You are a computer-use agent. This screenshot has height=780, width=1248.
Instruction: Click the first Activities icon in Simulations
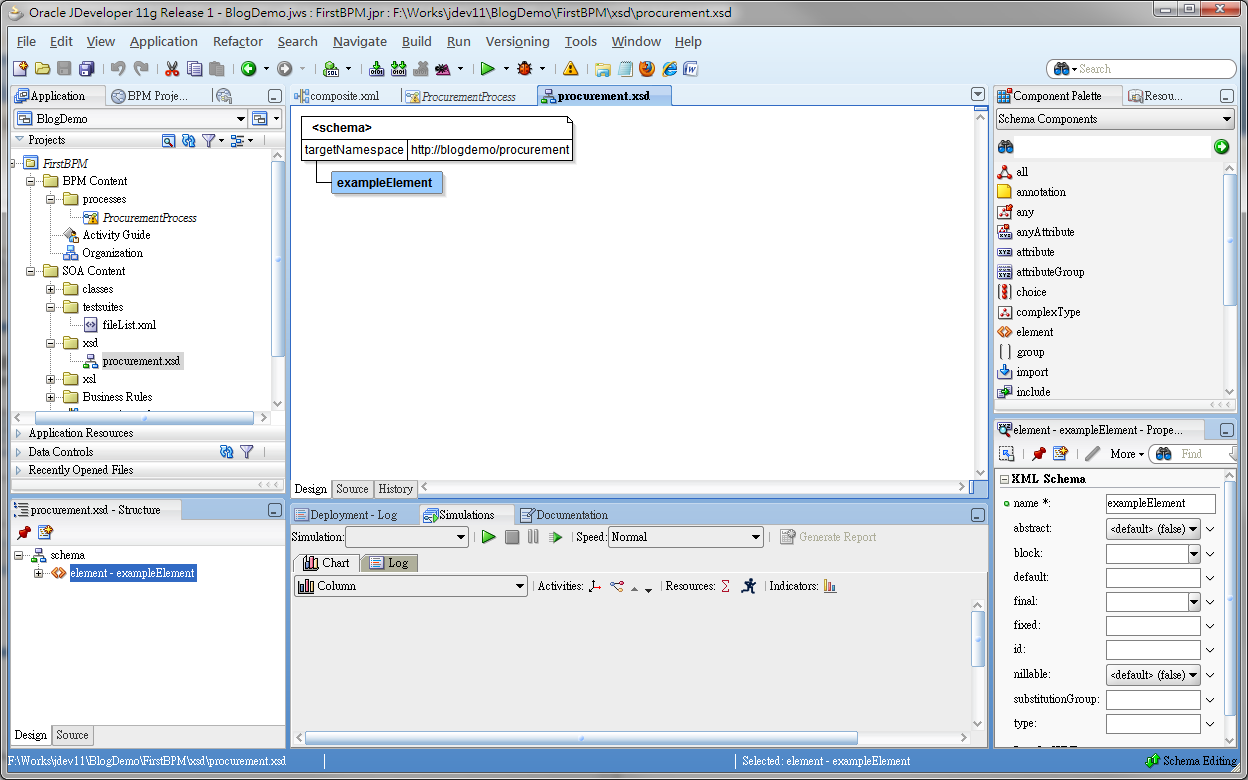click(x=595, y=586)
